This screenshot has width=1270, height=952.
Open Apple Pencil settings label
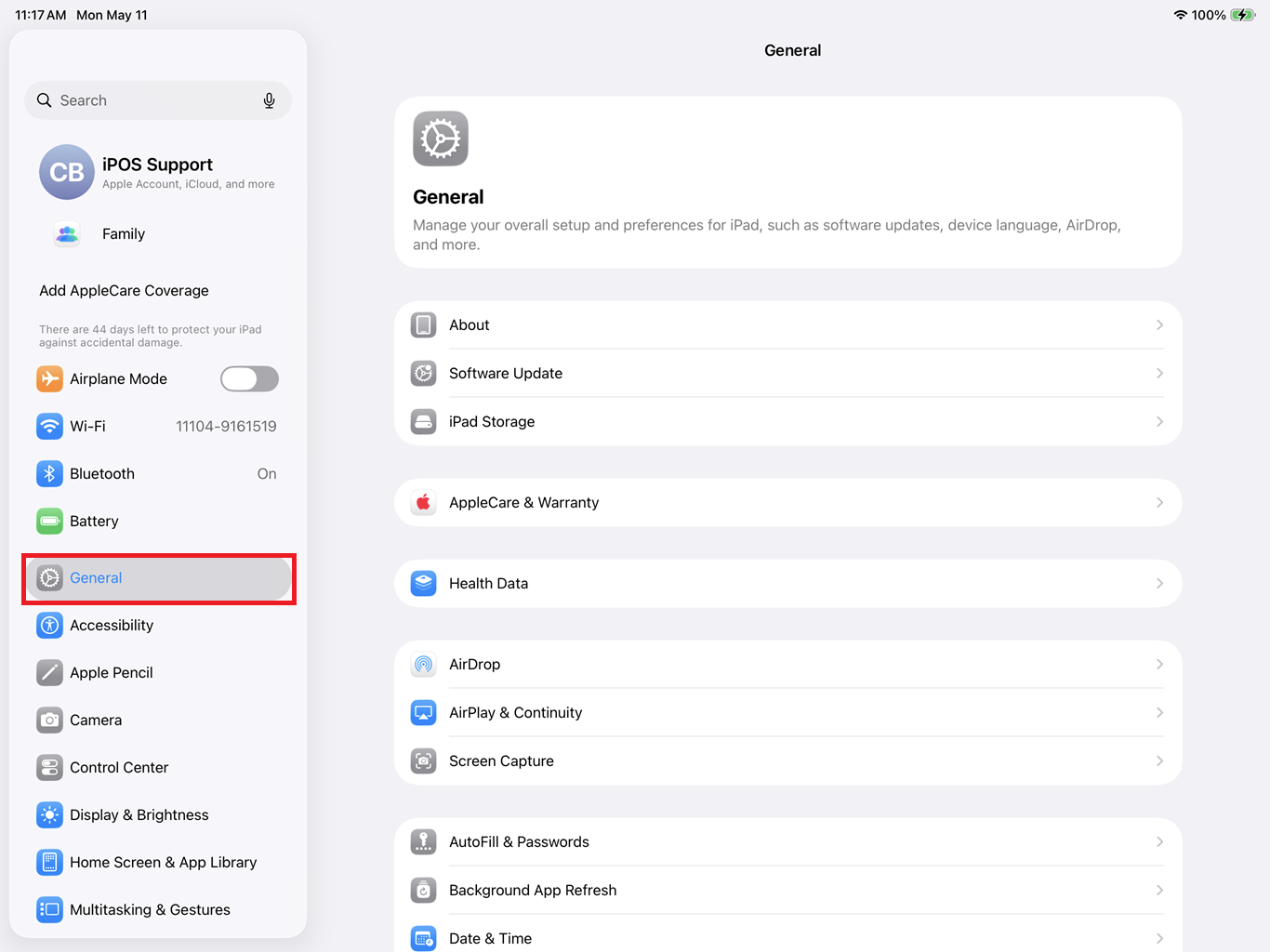coord(112,672)
